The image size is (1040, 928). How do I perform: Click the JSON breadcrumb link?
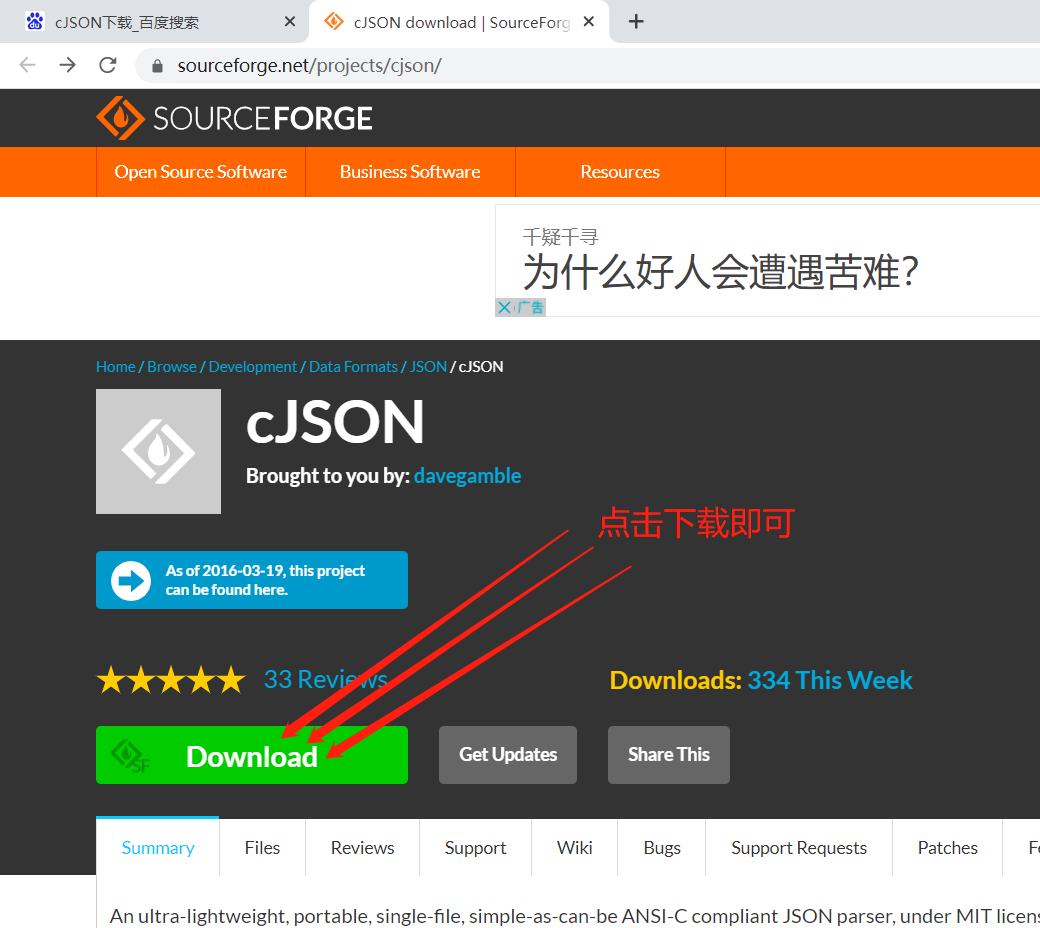click(x=428, y=367)
